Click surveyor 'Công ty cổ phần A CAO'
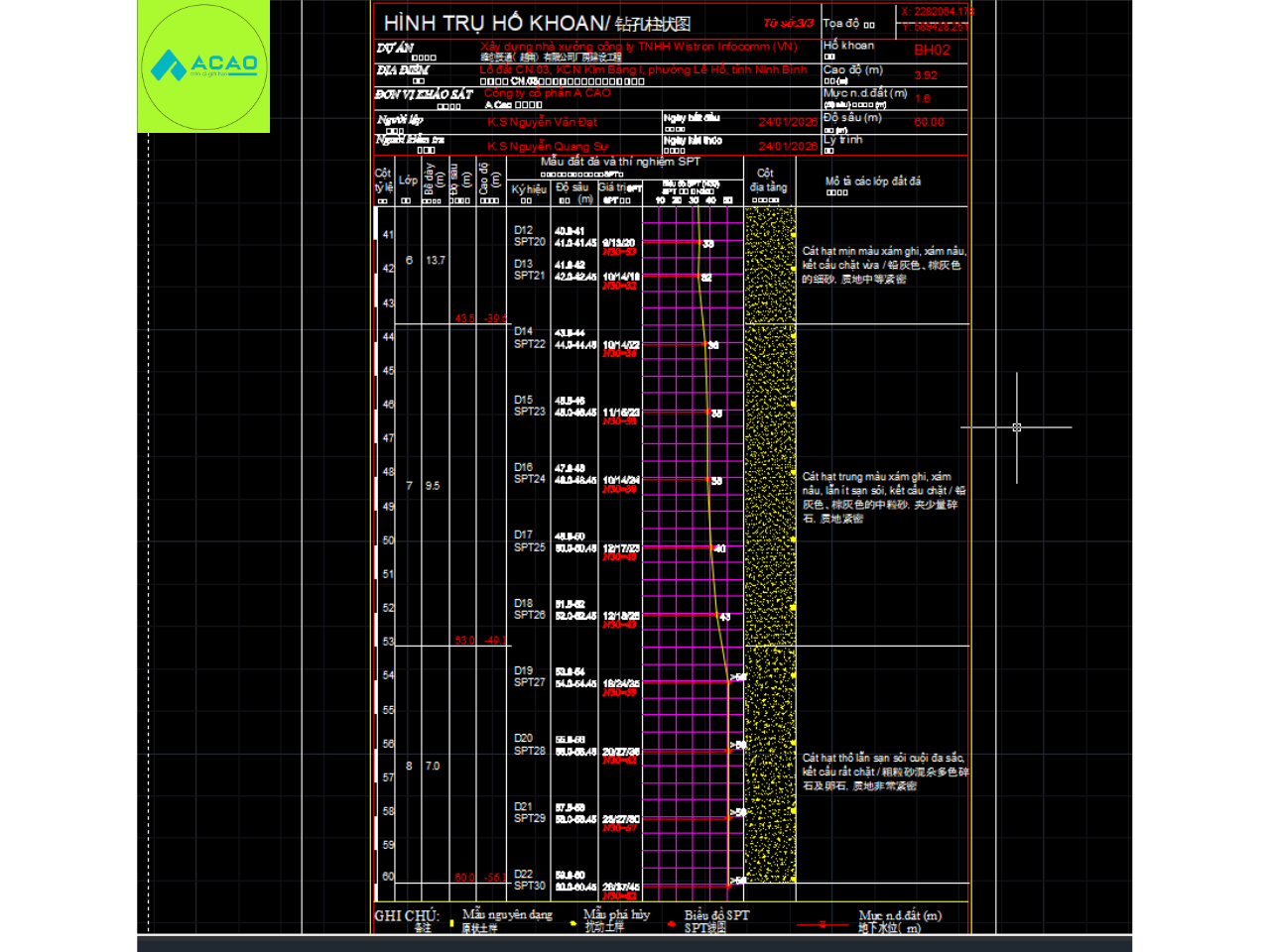1270x952 pixels. 548,93
